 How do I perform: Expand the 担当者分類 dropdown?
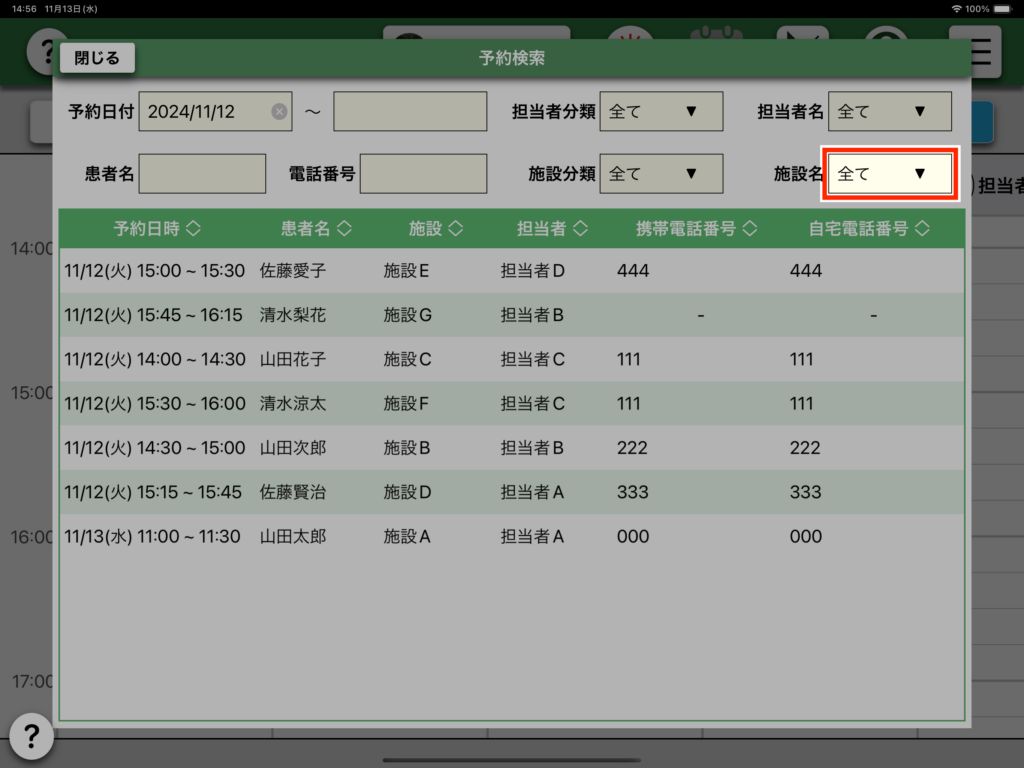point(661,112)
